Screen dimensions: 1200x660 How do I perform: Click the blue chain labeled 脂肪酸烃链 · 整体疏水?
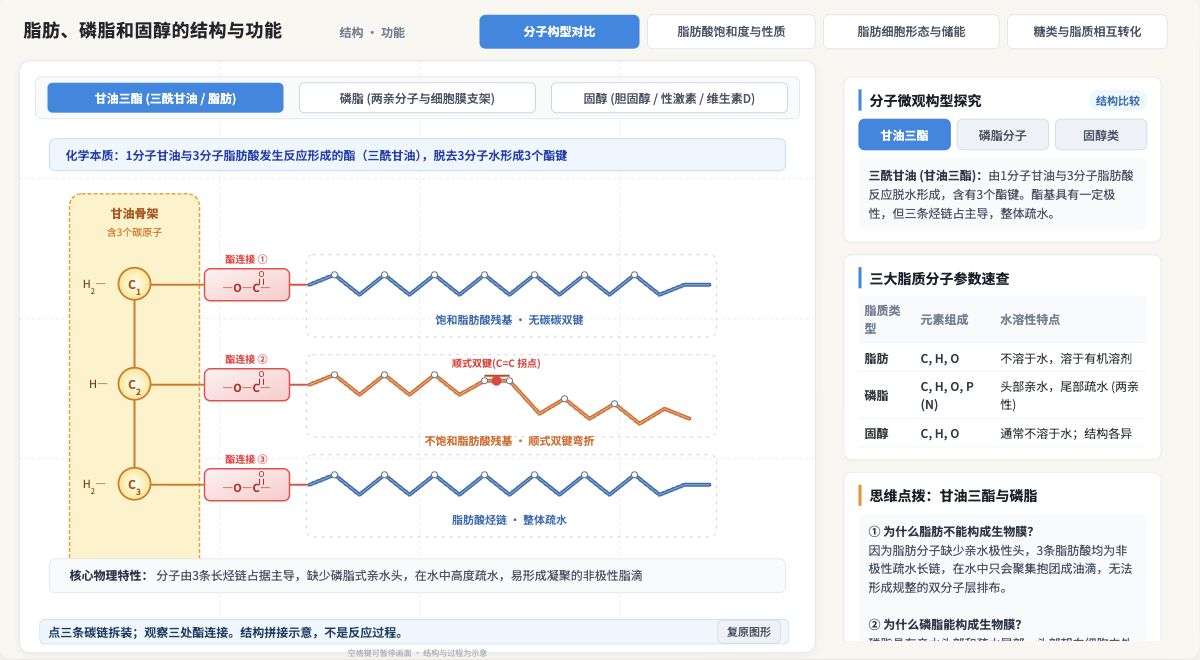pyautogui.click(x=510, y=484)
